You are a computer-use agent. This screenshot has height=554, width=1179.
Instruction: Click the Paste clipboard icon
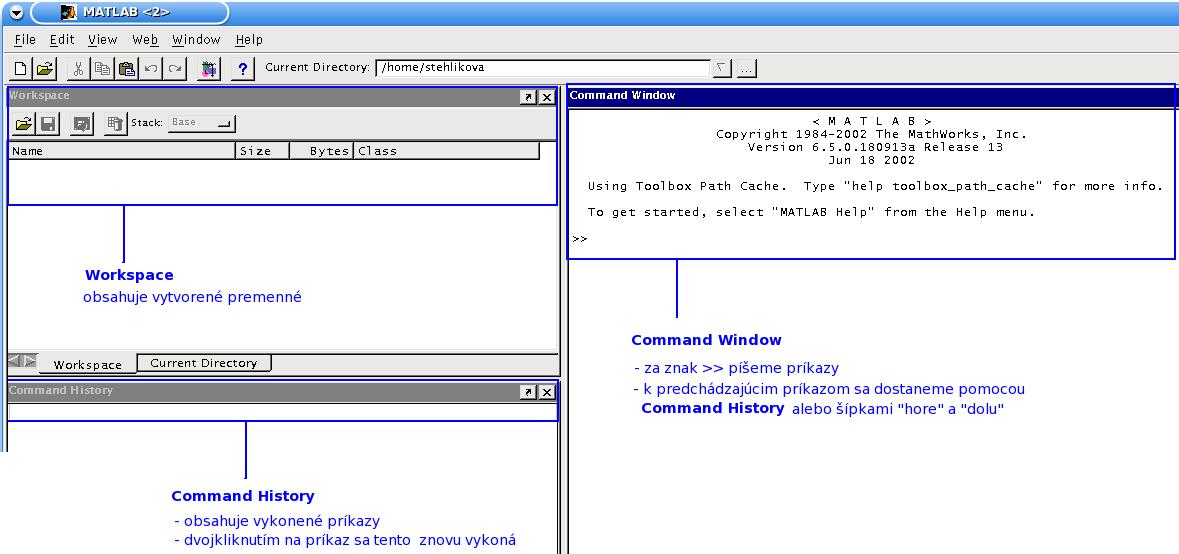[x=127, y=69]
